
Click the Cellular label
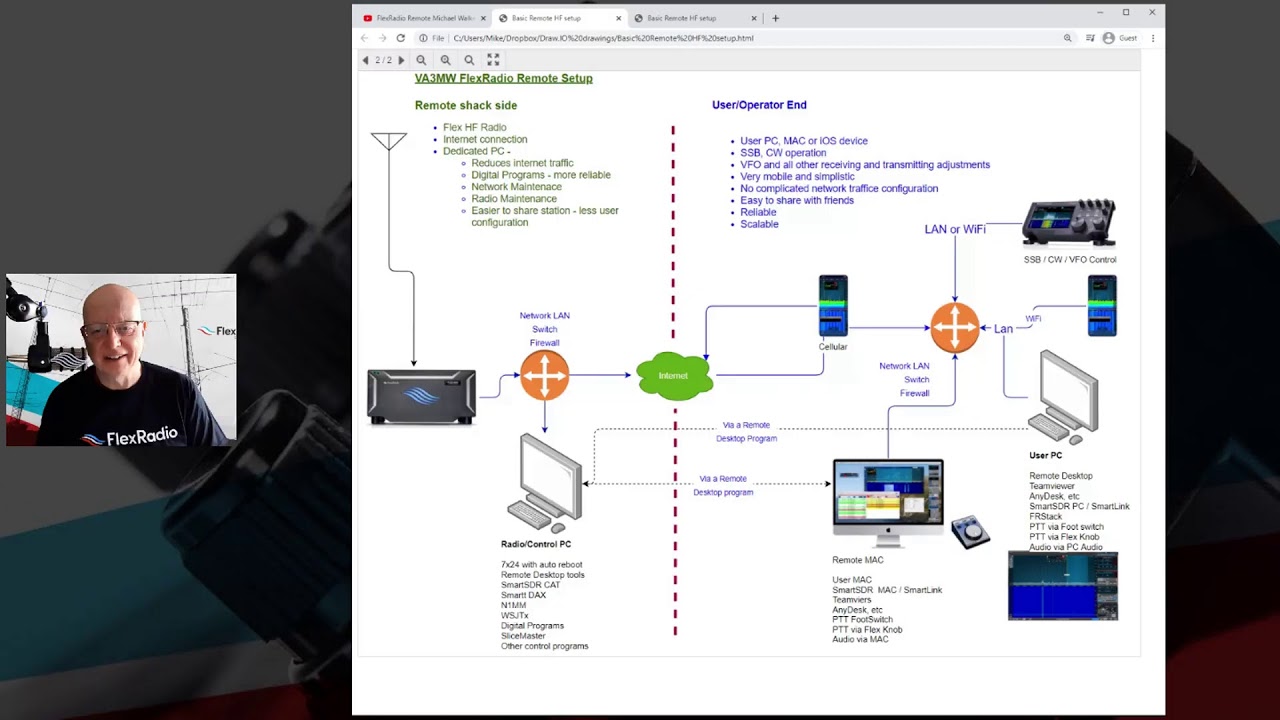coord(833,347)
